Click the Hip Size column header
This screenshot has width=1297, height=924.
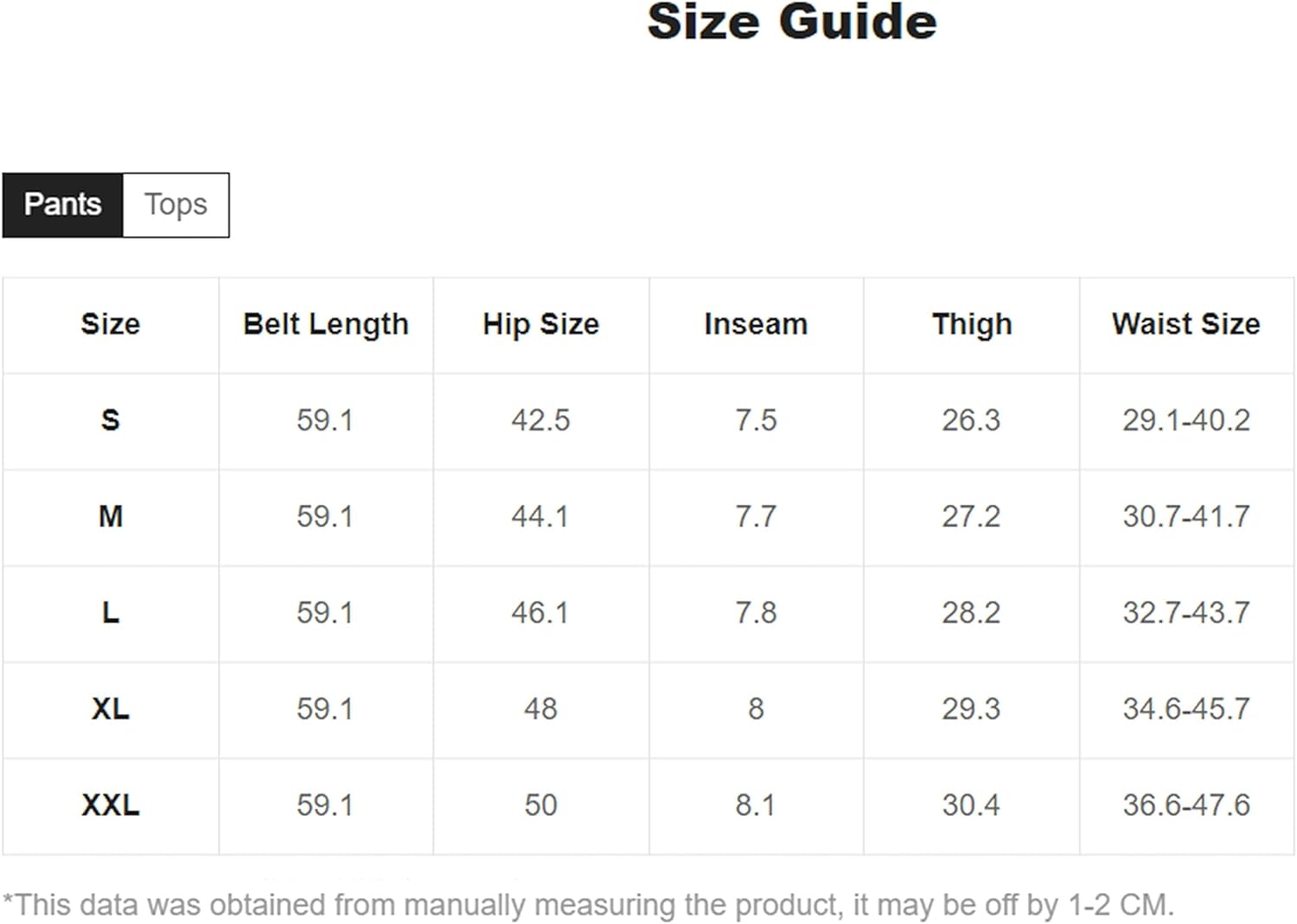point(540,324)
